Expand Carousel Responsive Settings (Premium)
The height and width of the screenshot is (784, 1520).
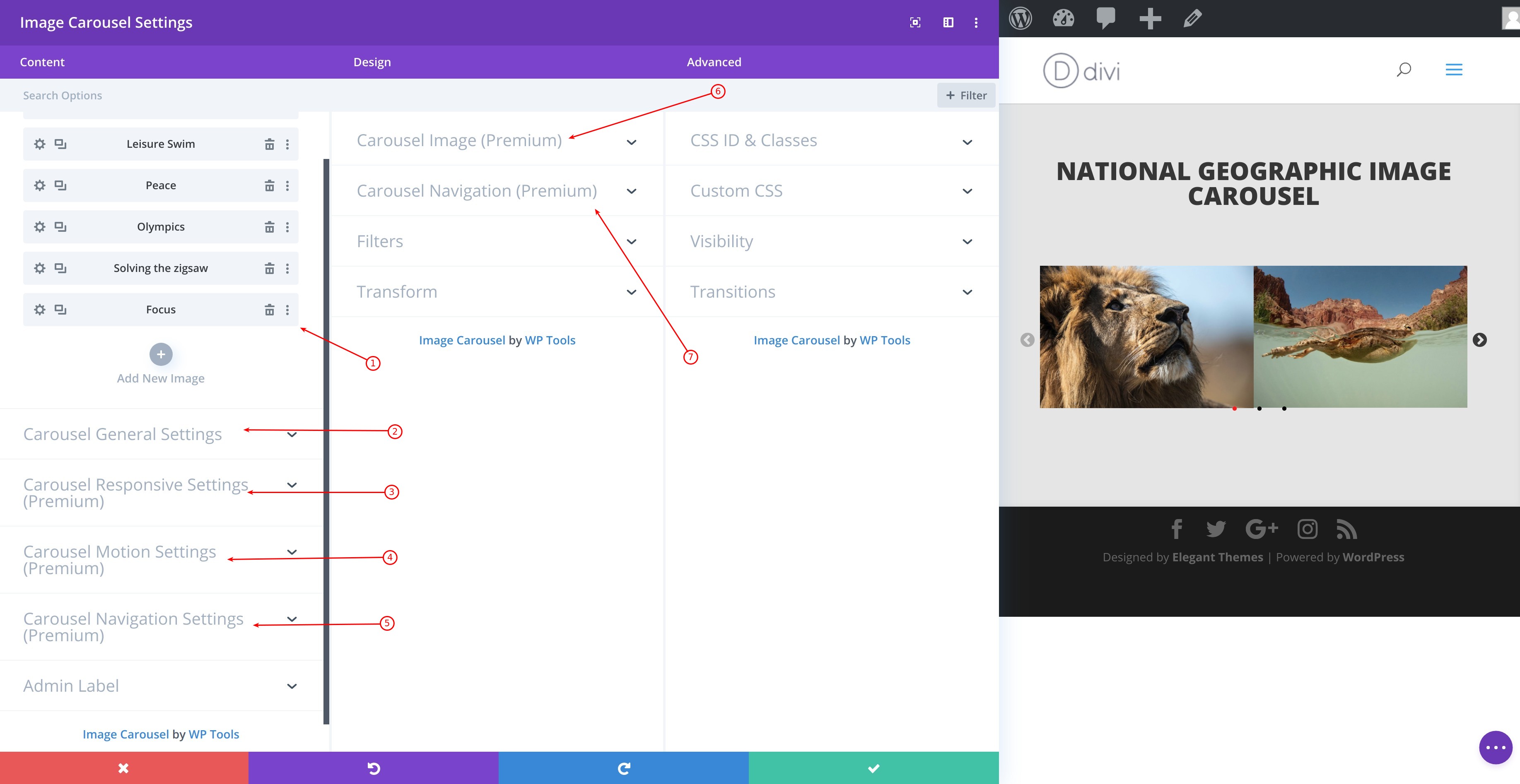click(161, 493)
